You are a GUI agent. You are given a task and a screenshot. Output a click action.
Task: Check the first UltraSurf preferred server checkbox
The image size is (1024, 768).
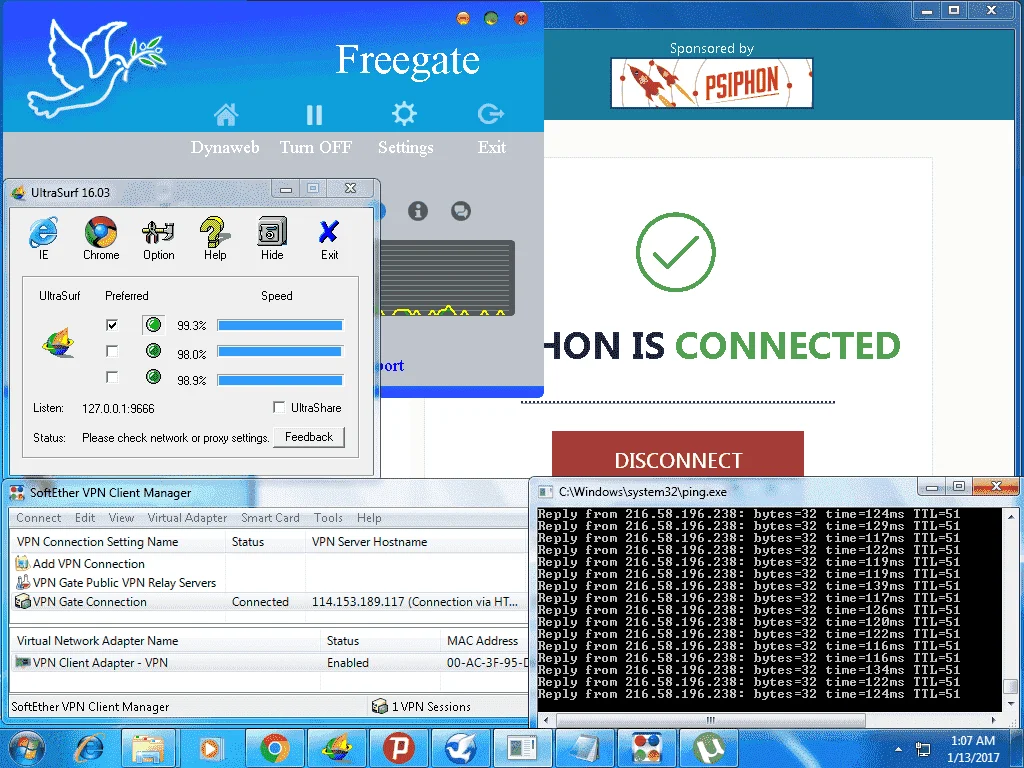112,325
